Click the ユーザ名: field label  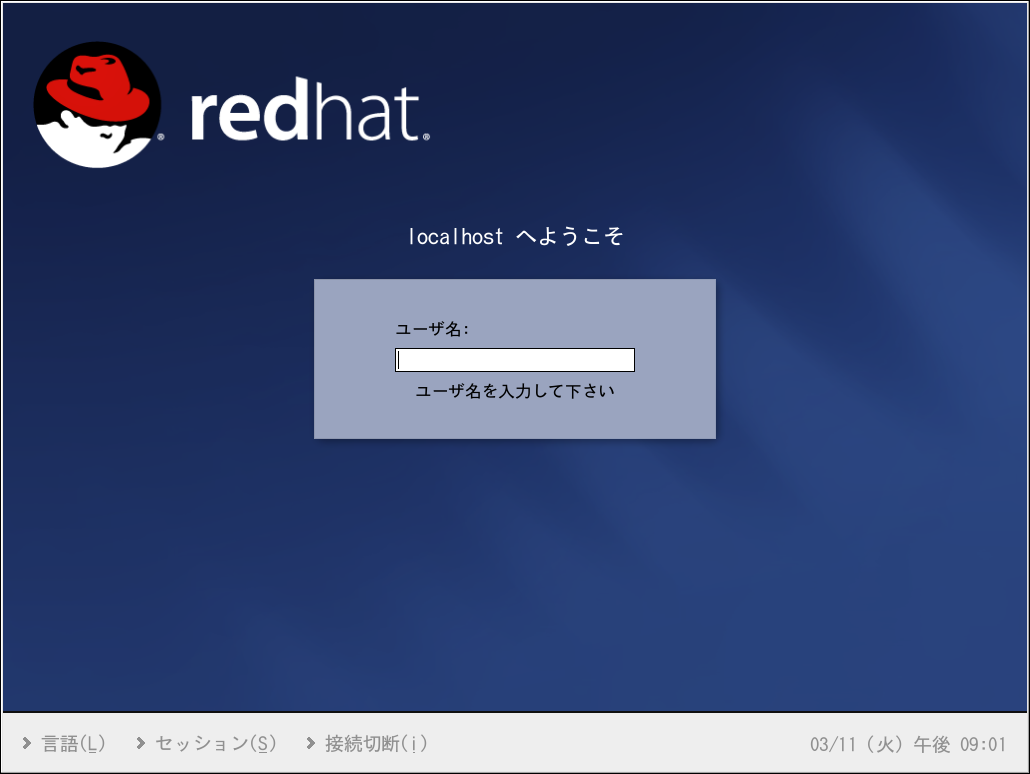tap(433, 329)
